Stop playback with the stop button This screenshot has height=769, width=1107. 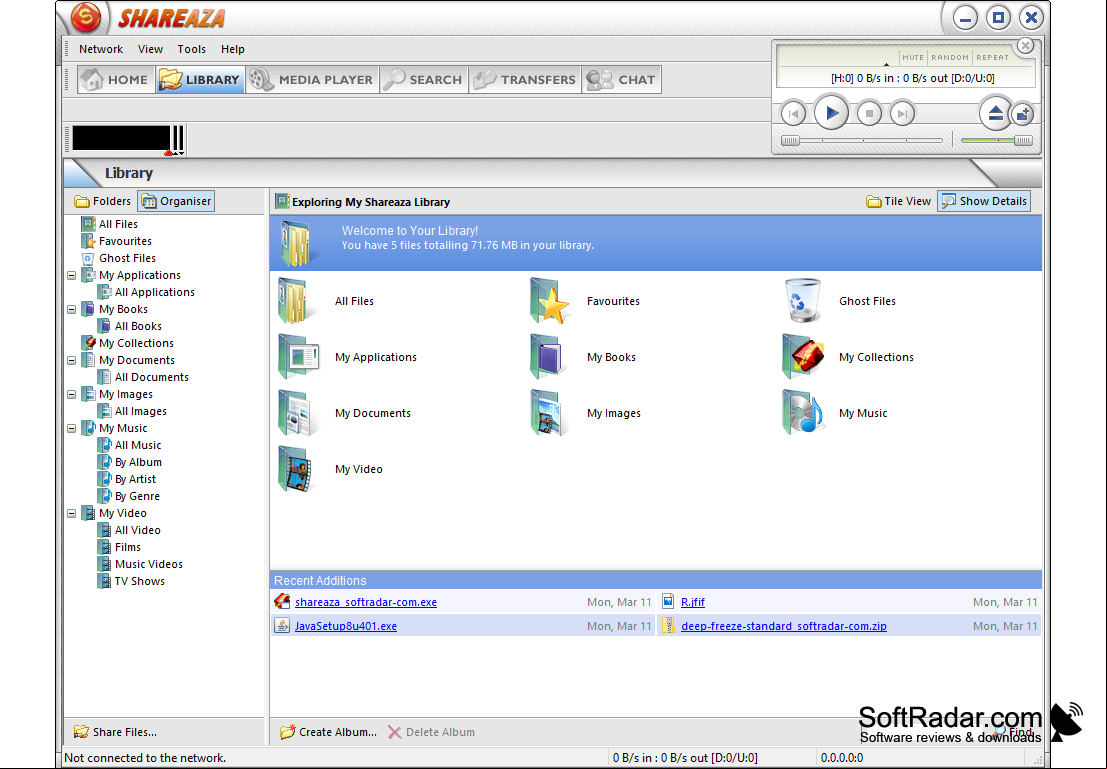pos(869,113)
